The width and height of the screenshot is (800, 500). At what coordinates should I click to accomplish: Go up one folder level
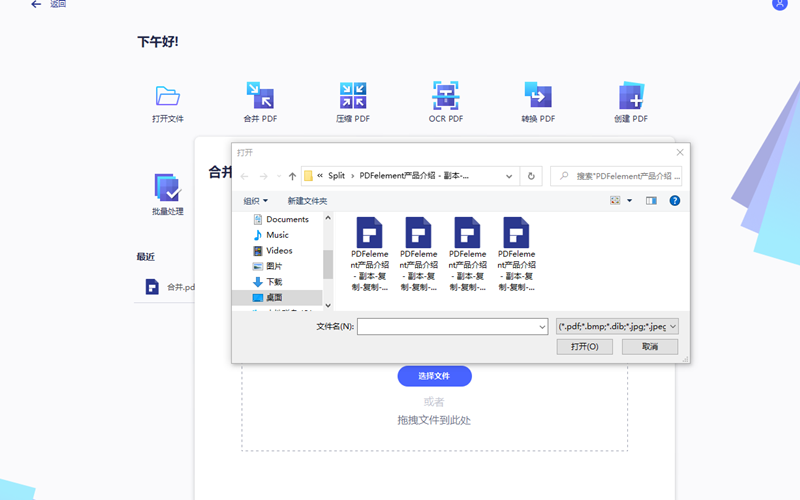(x=291, y=176)
